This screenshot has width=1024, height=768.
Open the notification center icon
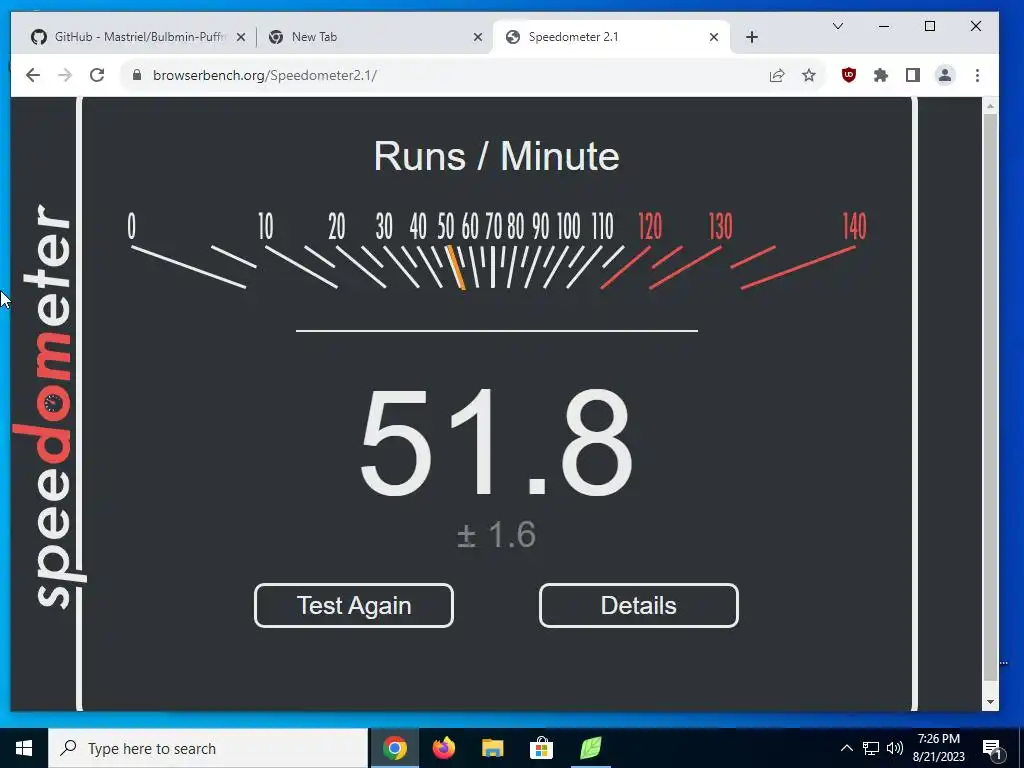(x=992, y=748)
